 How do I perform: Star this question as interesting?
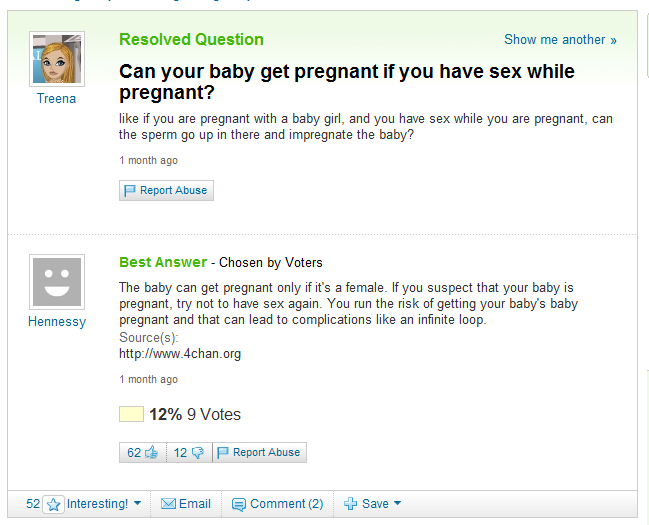click(54, 505)
